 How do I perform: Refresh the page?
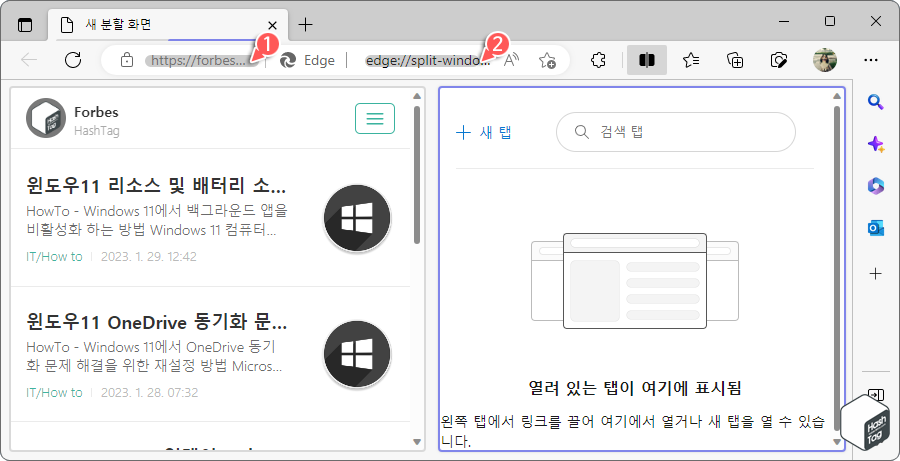(73, 60)
